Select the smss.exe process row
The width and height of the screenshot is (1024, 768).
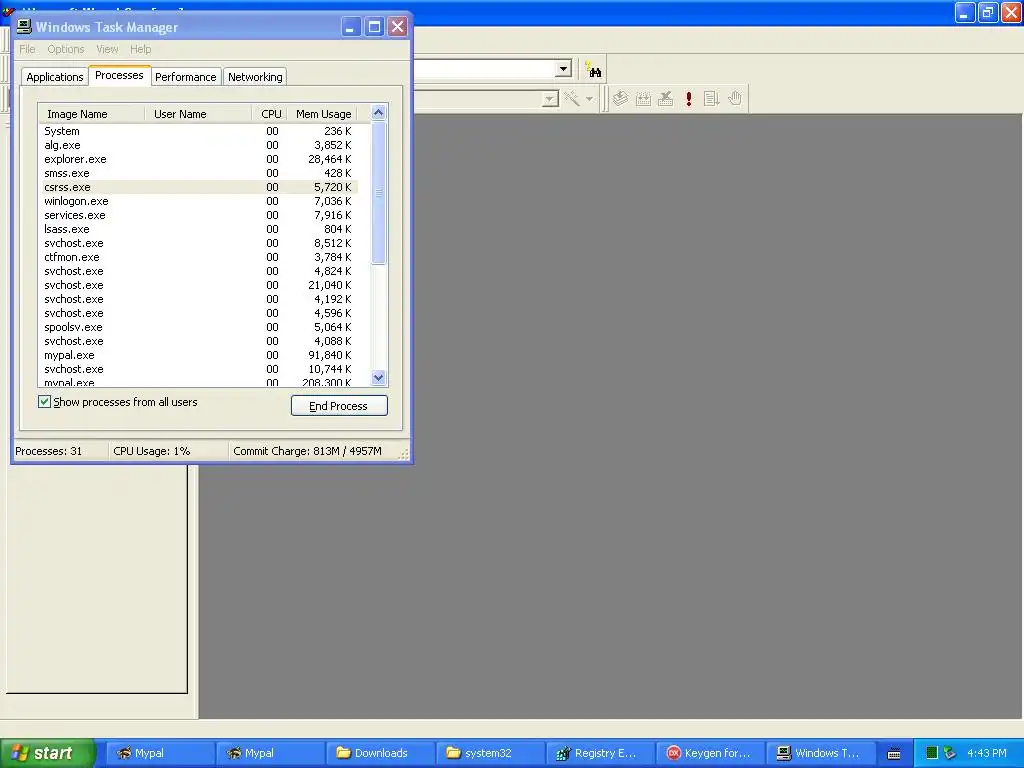pos(199,173)
